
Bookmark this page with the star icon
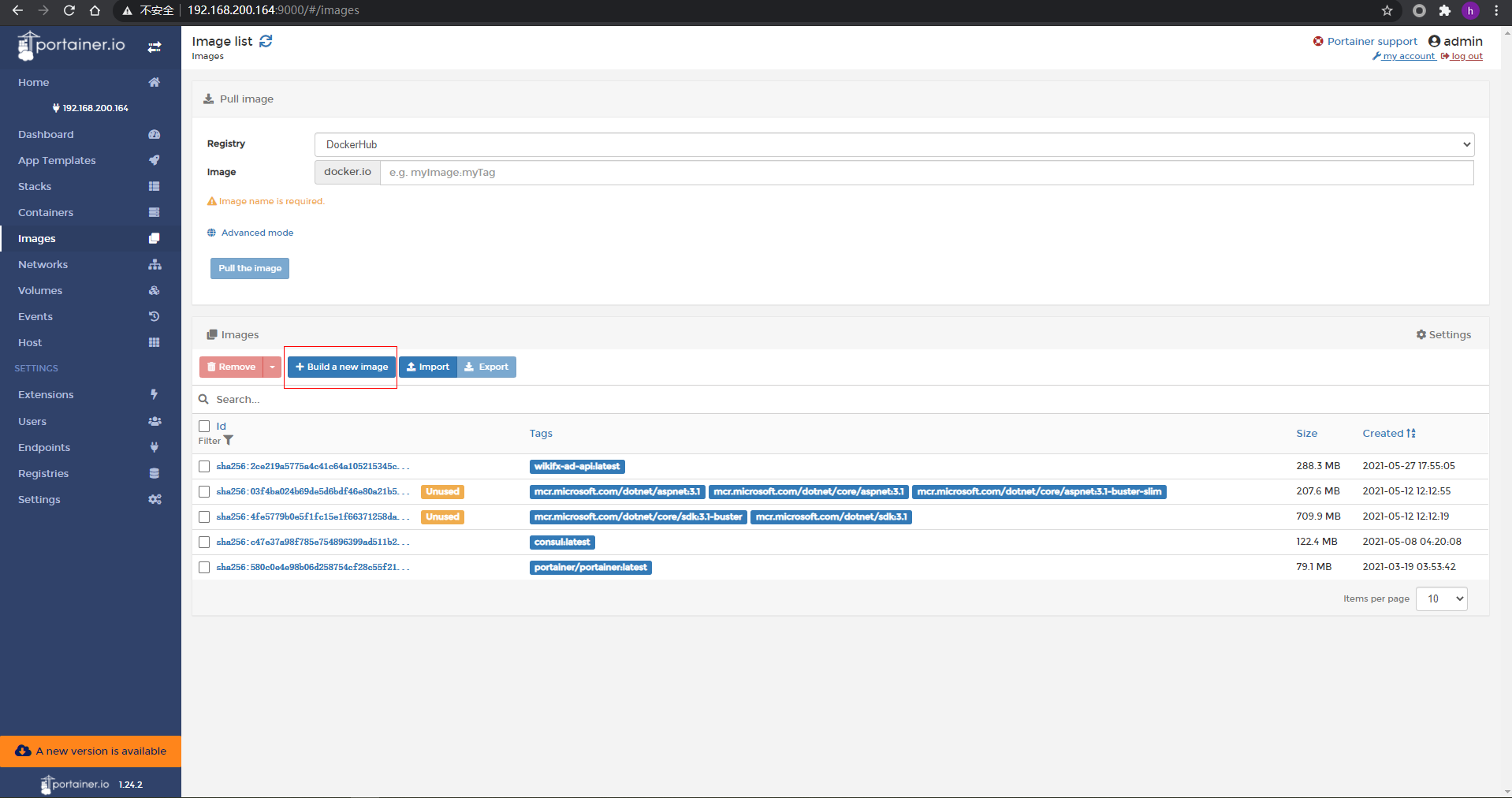[x=1387, y=10]
